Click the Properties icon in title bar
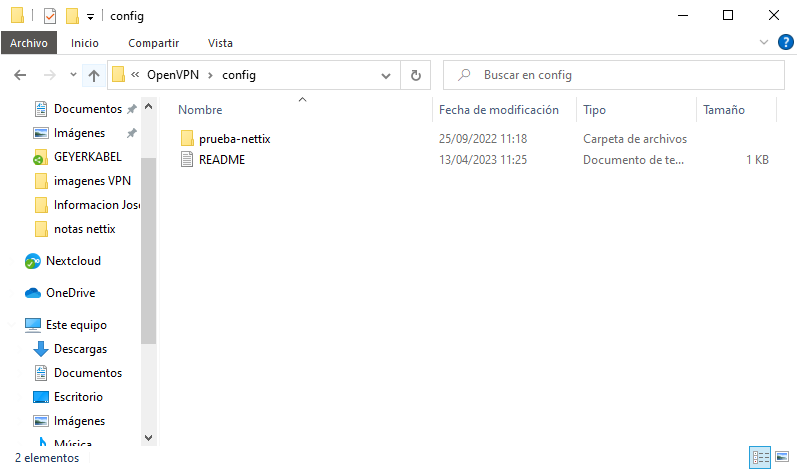798x470 pixels. (50, 16)
